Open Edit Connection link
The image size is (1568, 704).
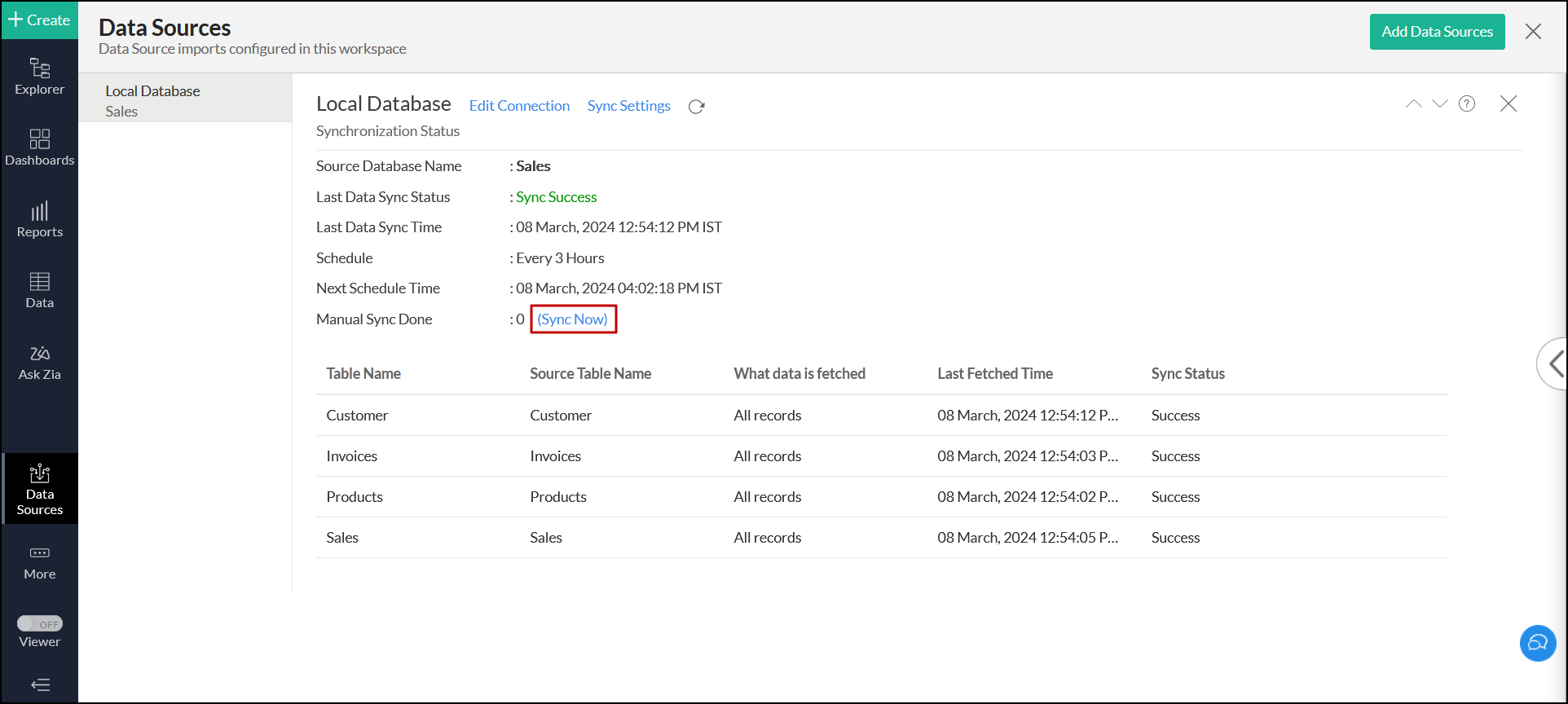[x=519, y=106]
